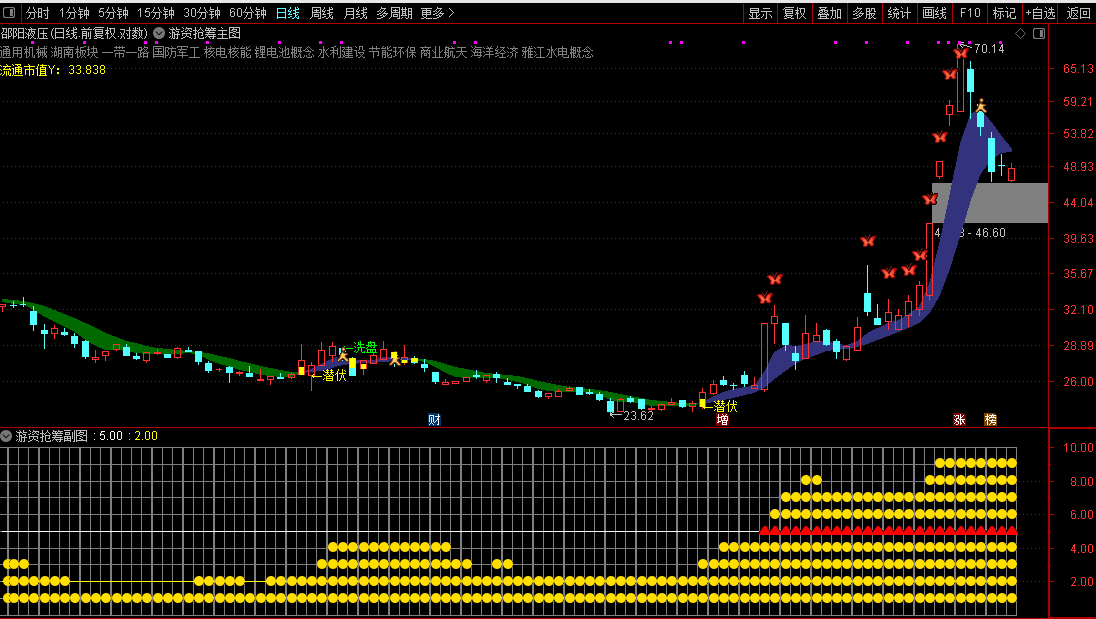Click the 湖南板块 sector tag

tap(75, 52)
